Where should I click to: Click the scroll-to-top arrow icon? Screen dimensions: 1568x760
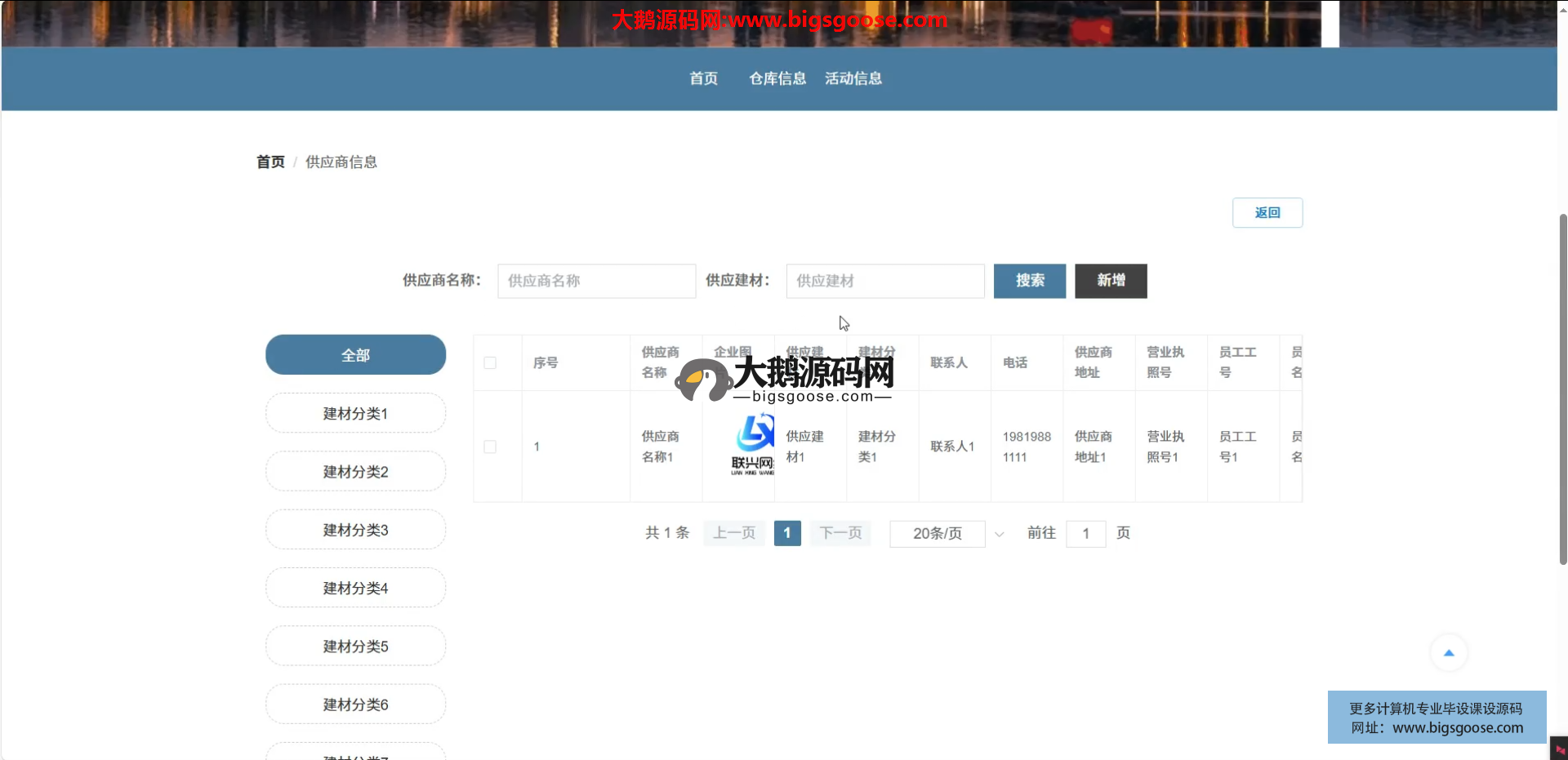click(x=1449, y=653)
